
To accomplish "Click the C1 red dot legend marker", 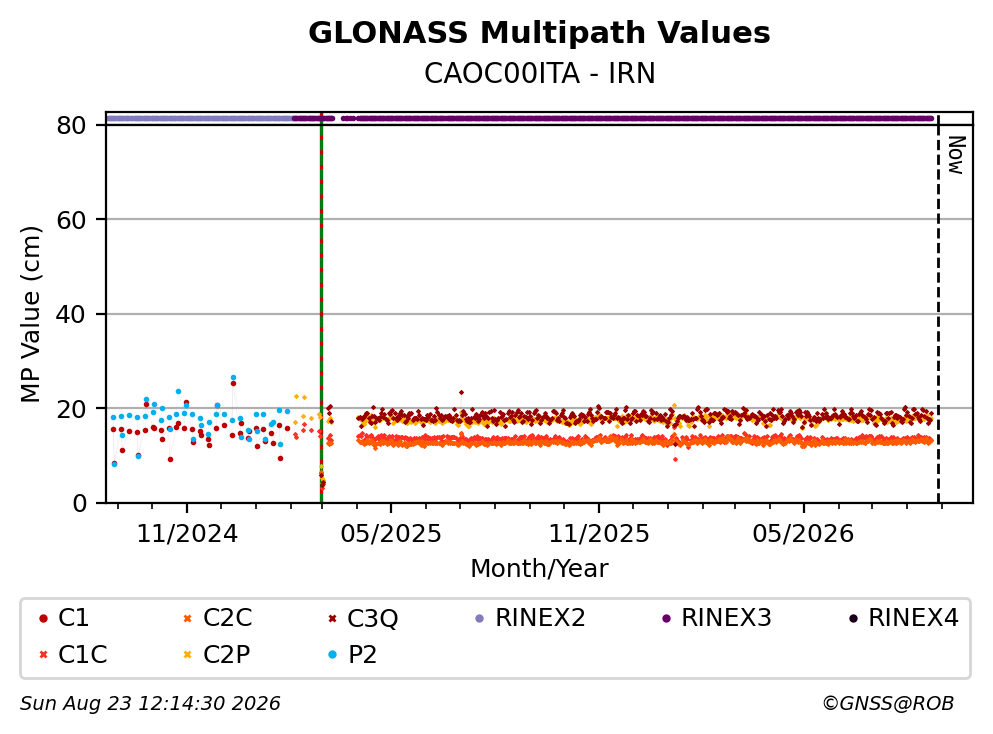I will click(43, 618).
